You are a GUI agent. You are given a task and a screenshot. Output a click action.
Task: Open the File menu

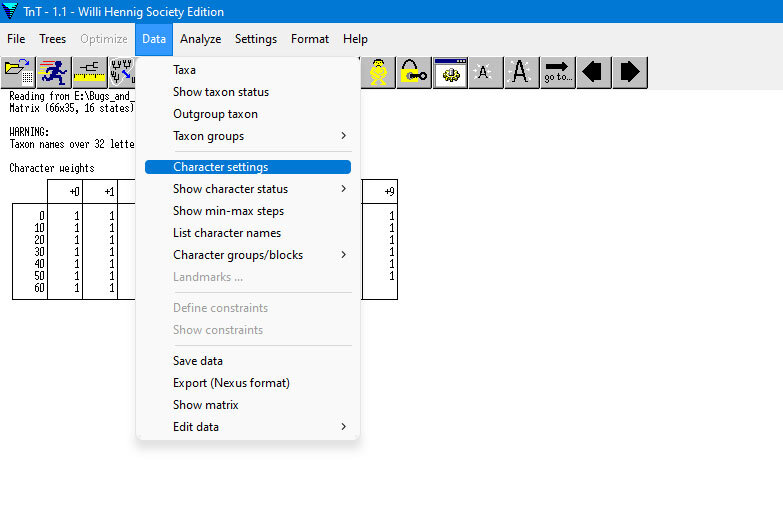(x=16, y=39)
